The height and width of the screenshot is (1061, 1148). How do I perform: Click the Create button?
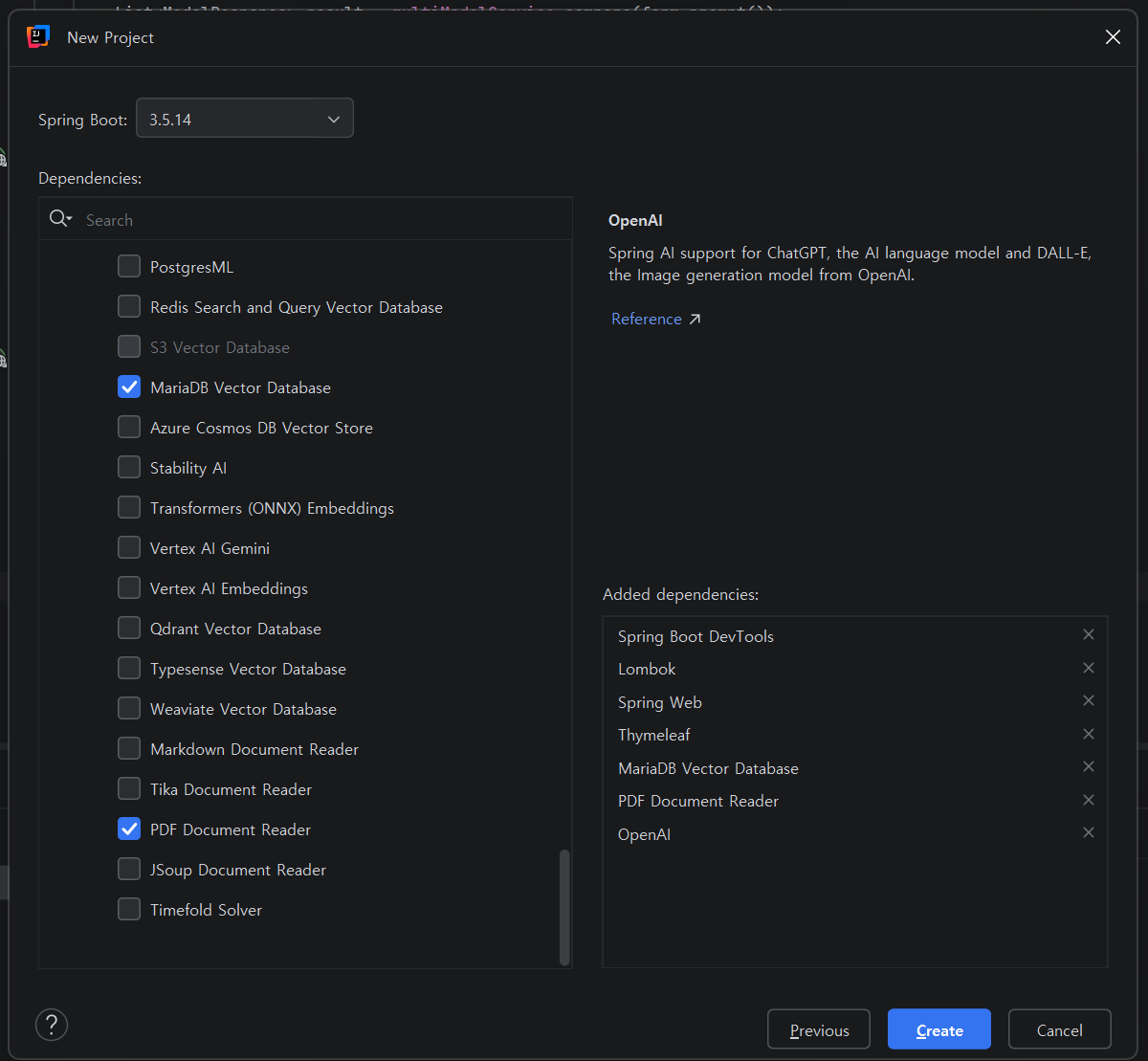coord(939,1030)
